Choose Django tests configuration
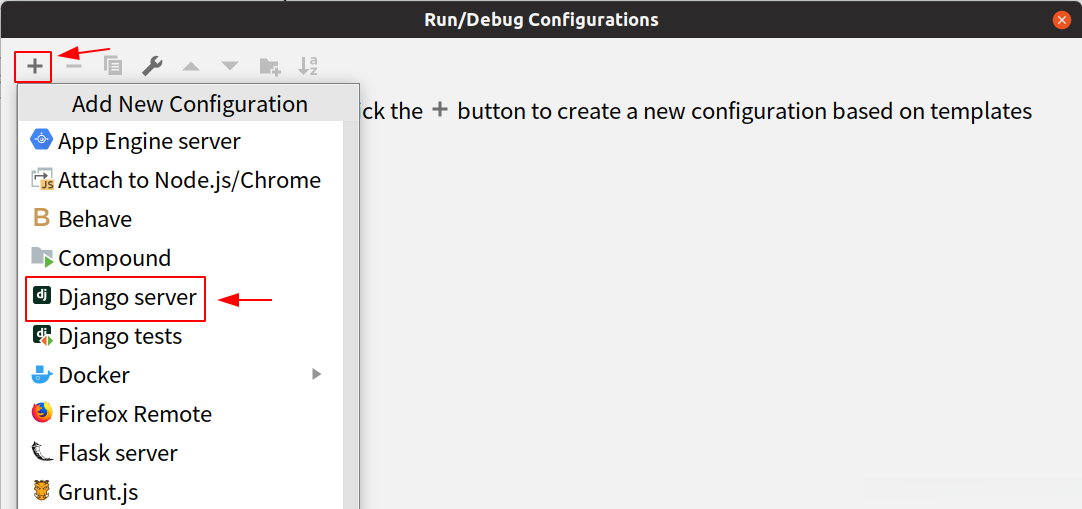Screen dimensions: 1082x509 click(x=120, y=336)
